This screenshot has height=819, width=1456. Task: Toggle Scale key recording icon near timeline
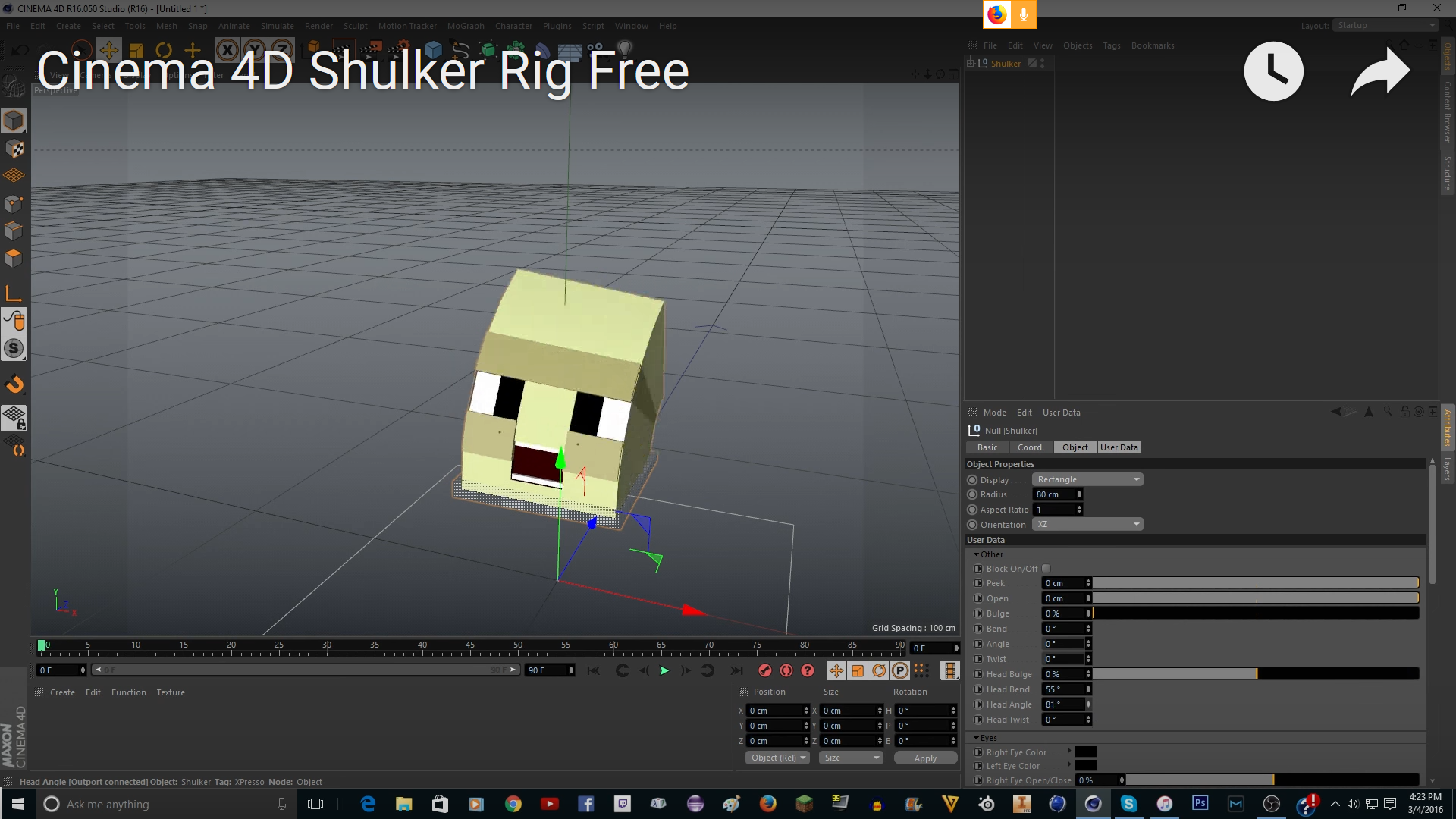(858, 670)
